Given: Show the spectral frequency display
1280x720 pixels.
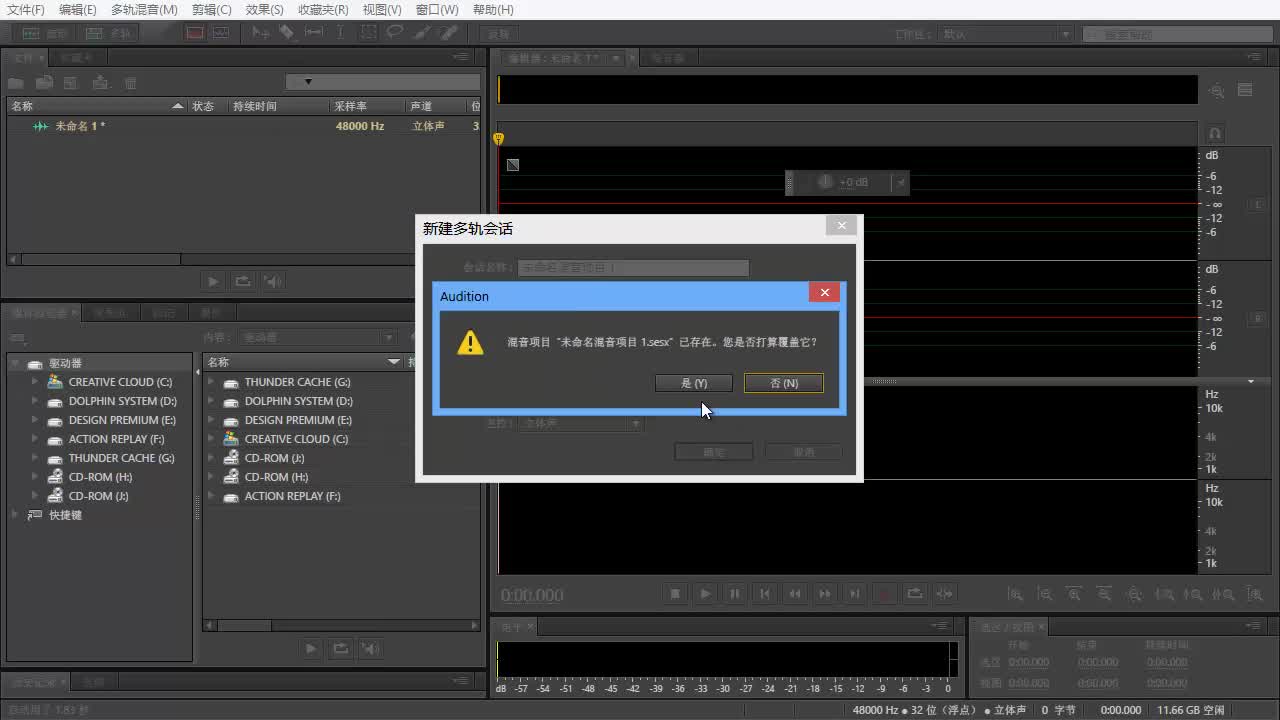Looking at the screenshot, I should pyautogui.click(x=194, y=32).
